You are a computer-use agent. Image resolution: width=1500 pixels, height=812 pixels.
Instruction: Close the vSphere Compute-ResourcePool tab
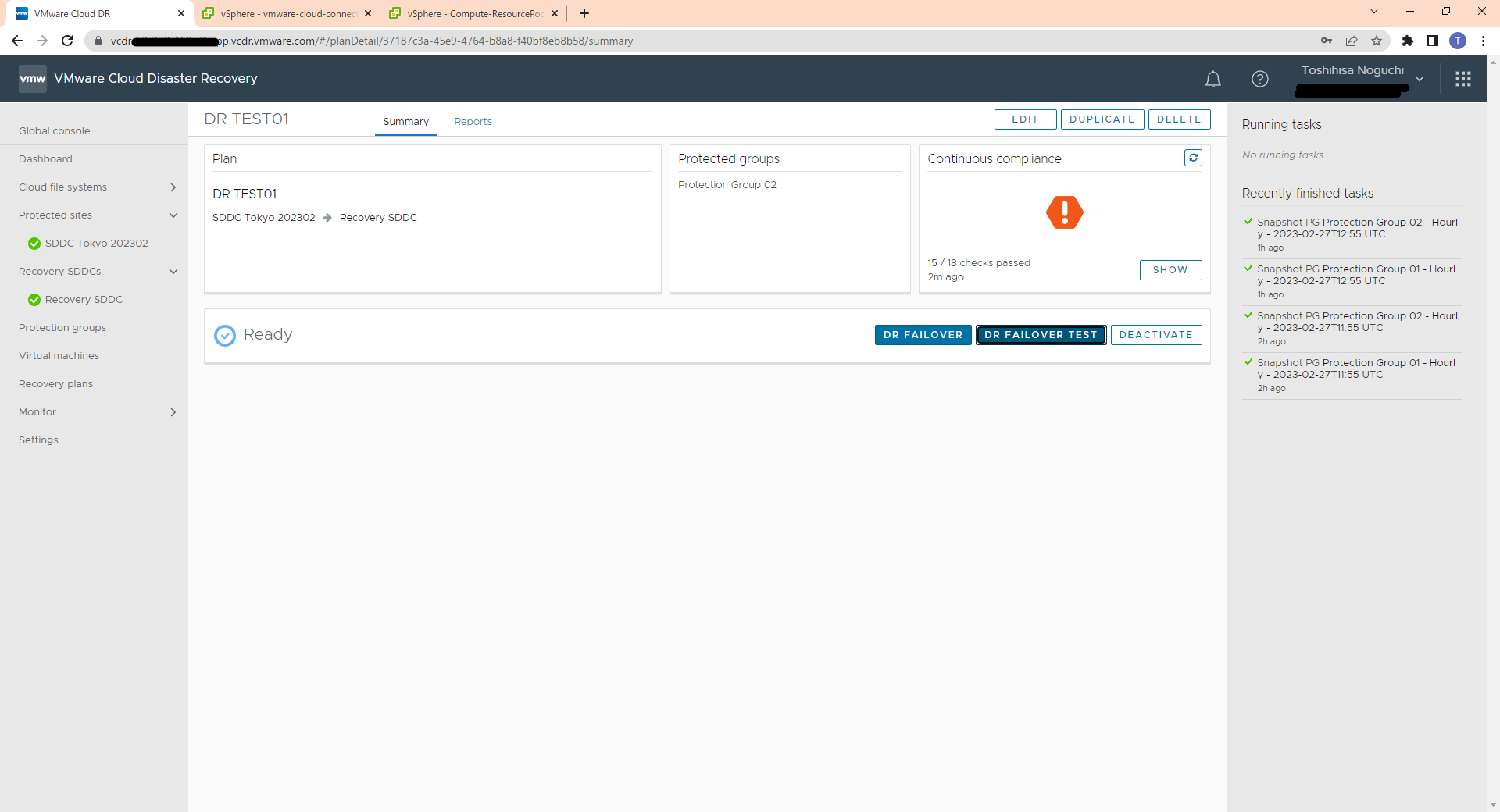(555, 13)
